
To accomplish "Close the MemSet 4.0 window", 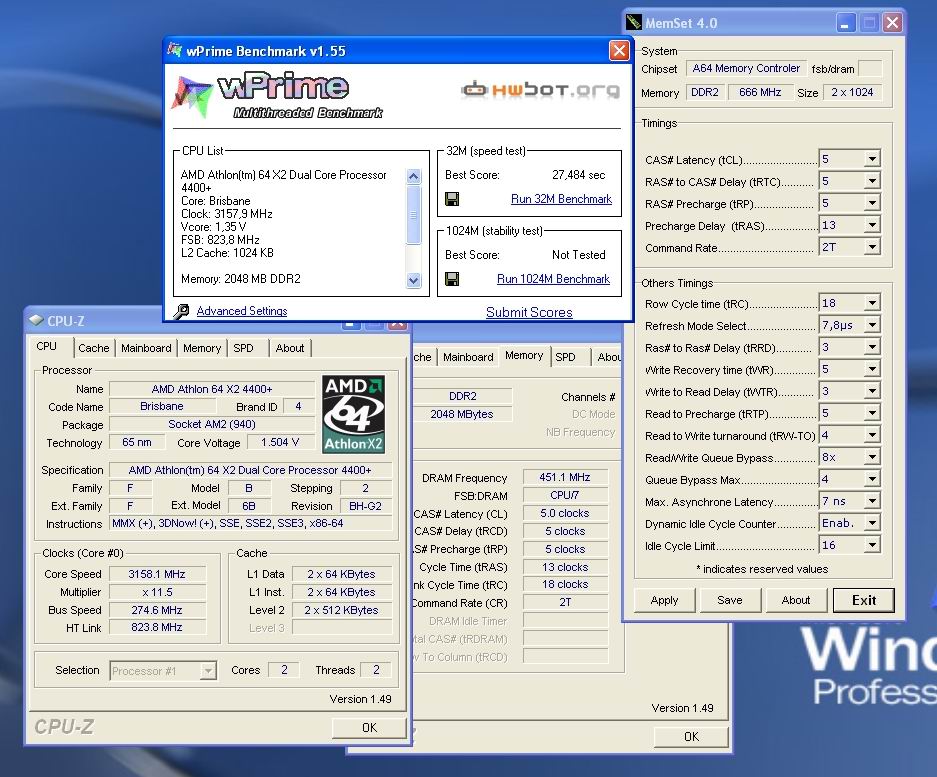I will click(892, 23).
